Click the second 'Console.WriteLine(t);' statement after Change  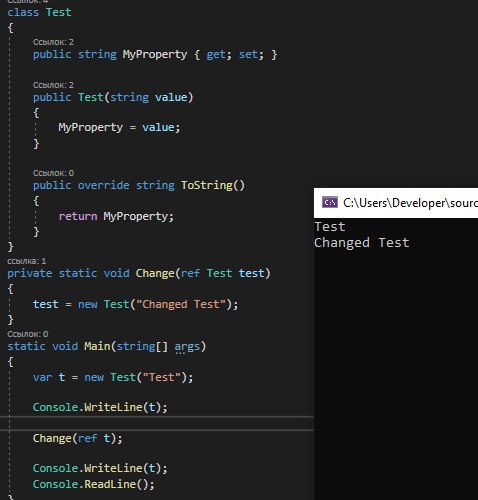pyautogui.click(x=100, y=468)
